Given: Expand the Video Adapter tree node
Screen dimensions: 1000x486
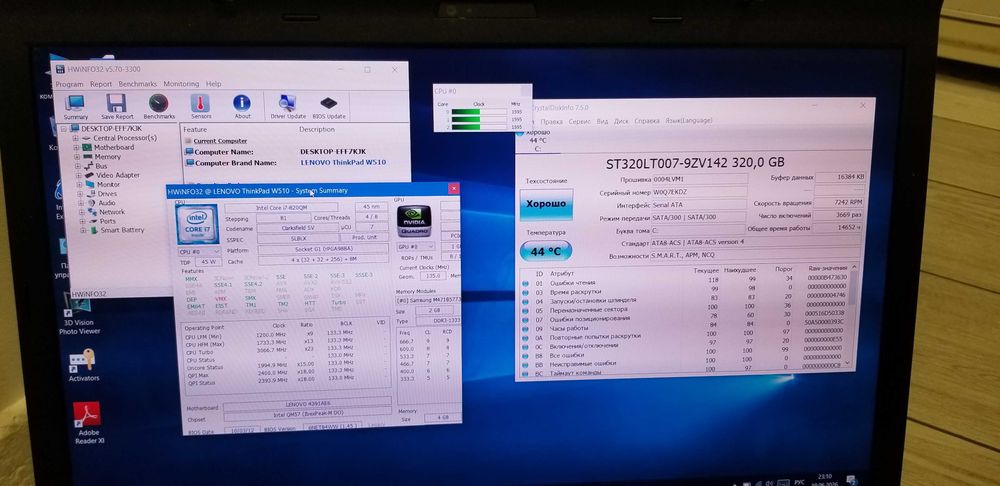Looking at the screenshot, I should (78, 175).
